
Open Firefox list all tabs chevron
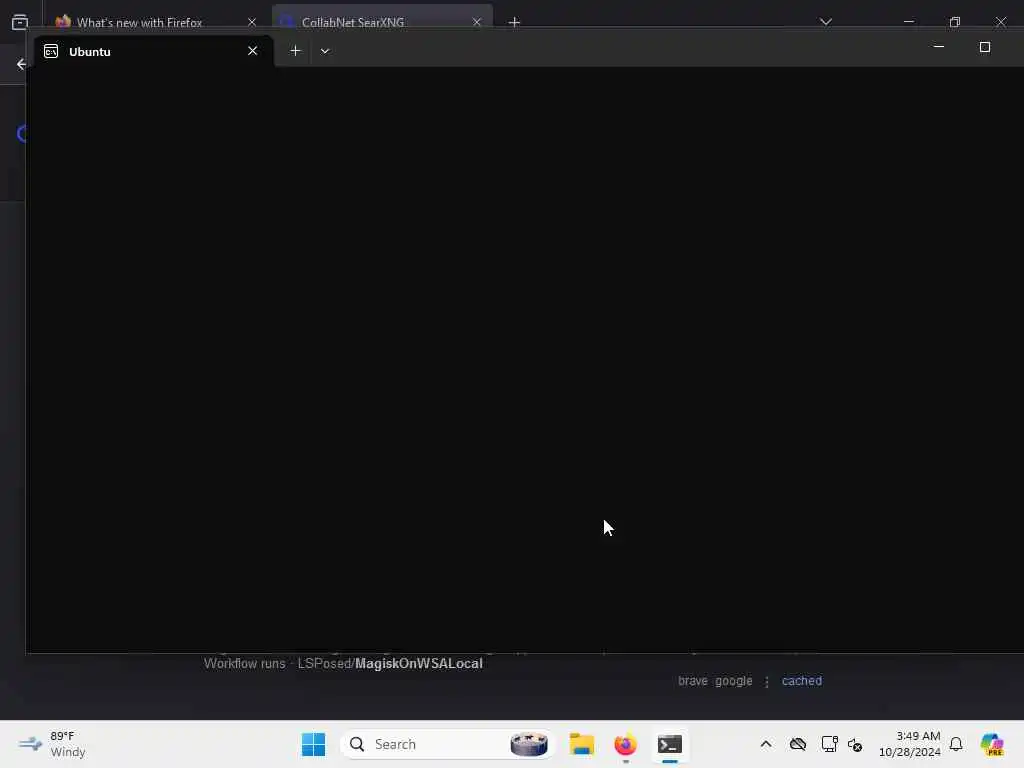point(825,22)
